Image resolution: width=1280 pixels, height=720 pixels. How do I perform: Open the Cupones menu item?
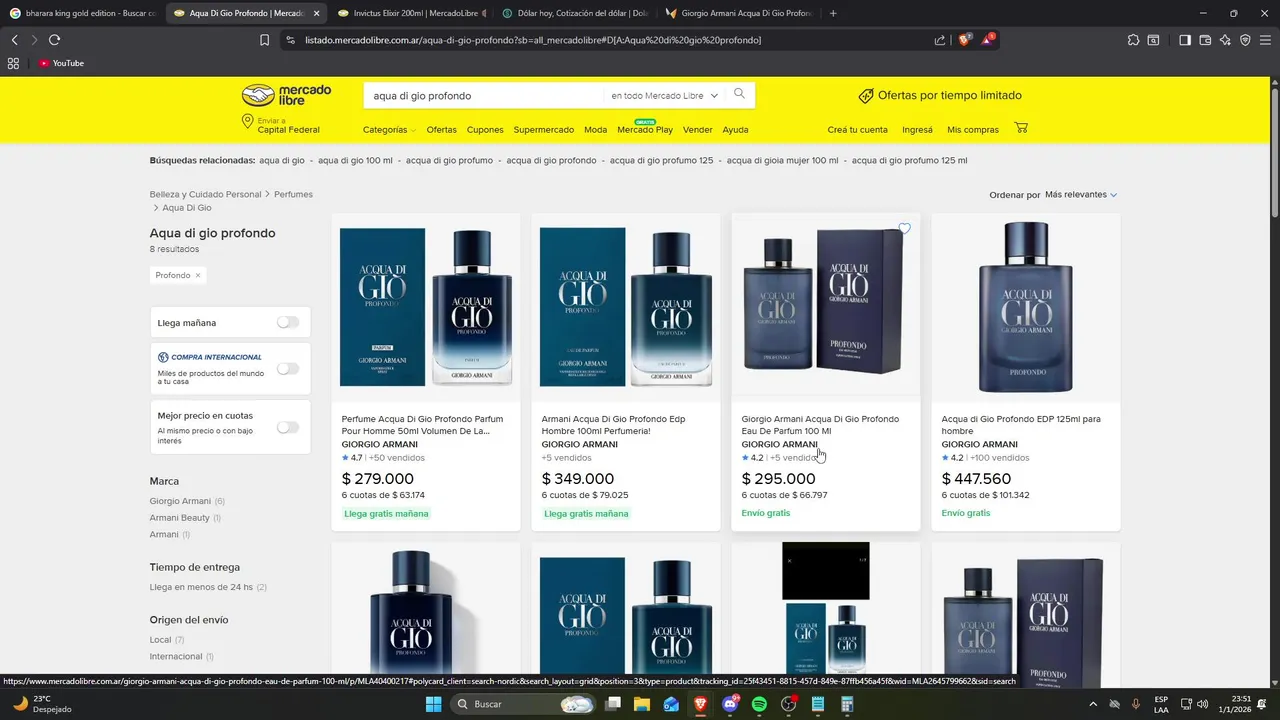point(485,130)
